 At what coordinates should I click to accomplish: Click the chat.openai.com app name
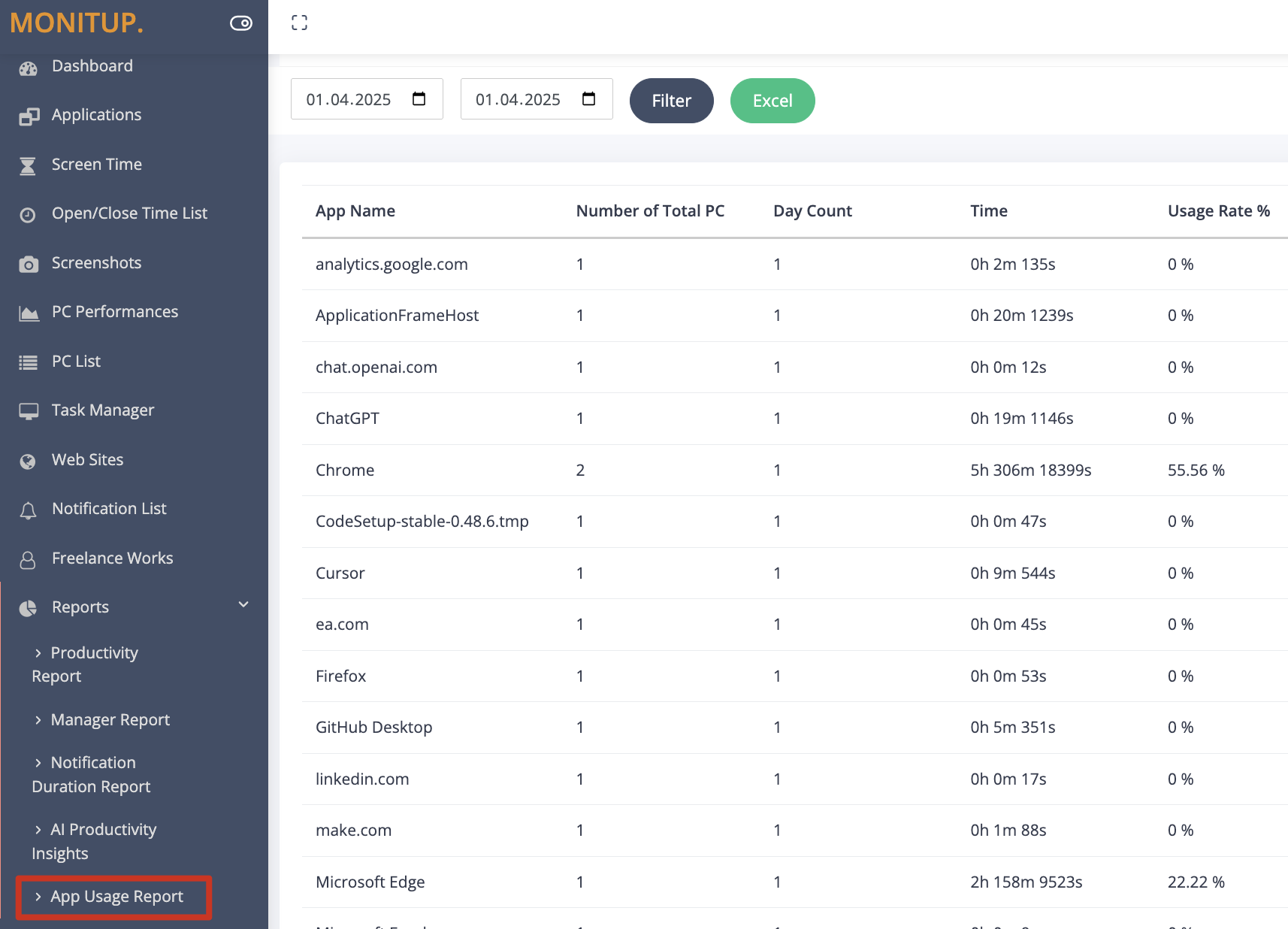[376, 368]
